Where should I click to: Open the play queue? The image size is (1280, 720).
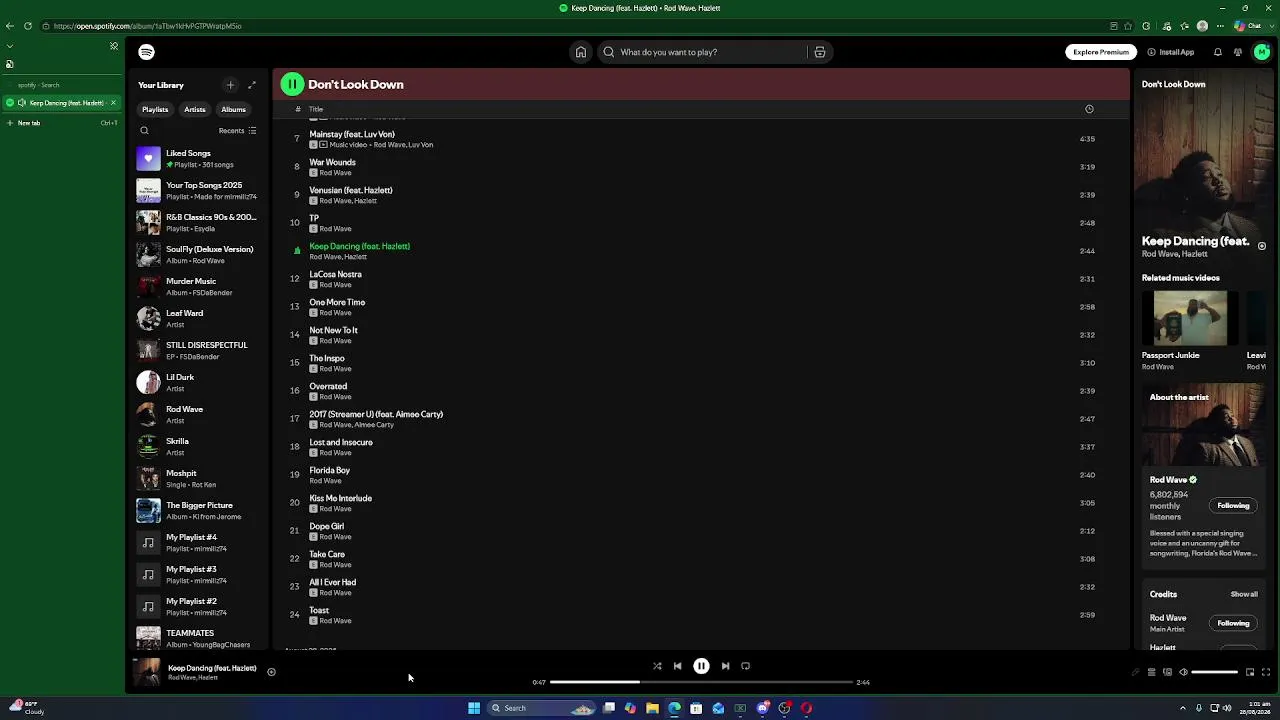click(x=1151, y=672)
